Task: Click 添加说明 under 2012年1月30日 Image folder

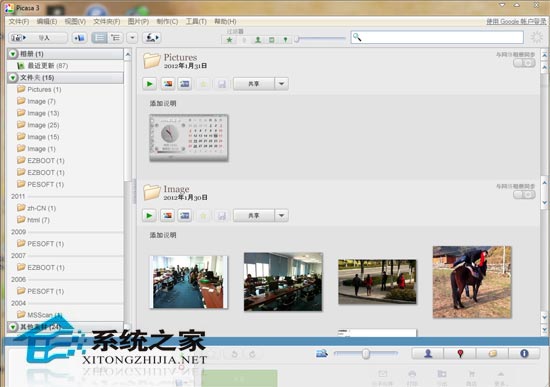Action: pyautogui.click(x=163, y=235)
